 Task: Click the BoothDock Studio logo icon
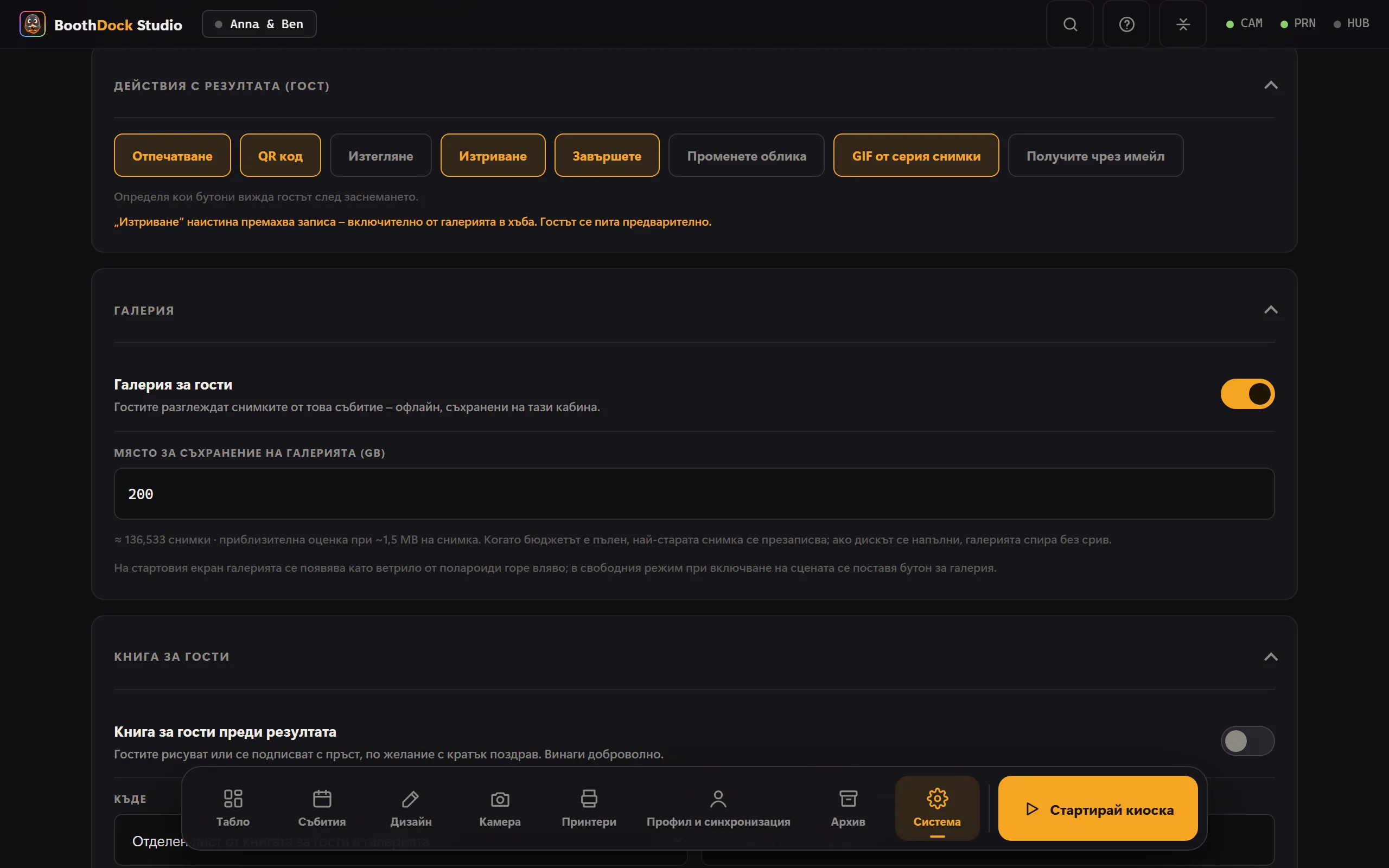pyautogui.click(x=32, y=24)
